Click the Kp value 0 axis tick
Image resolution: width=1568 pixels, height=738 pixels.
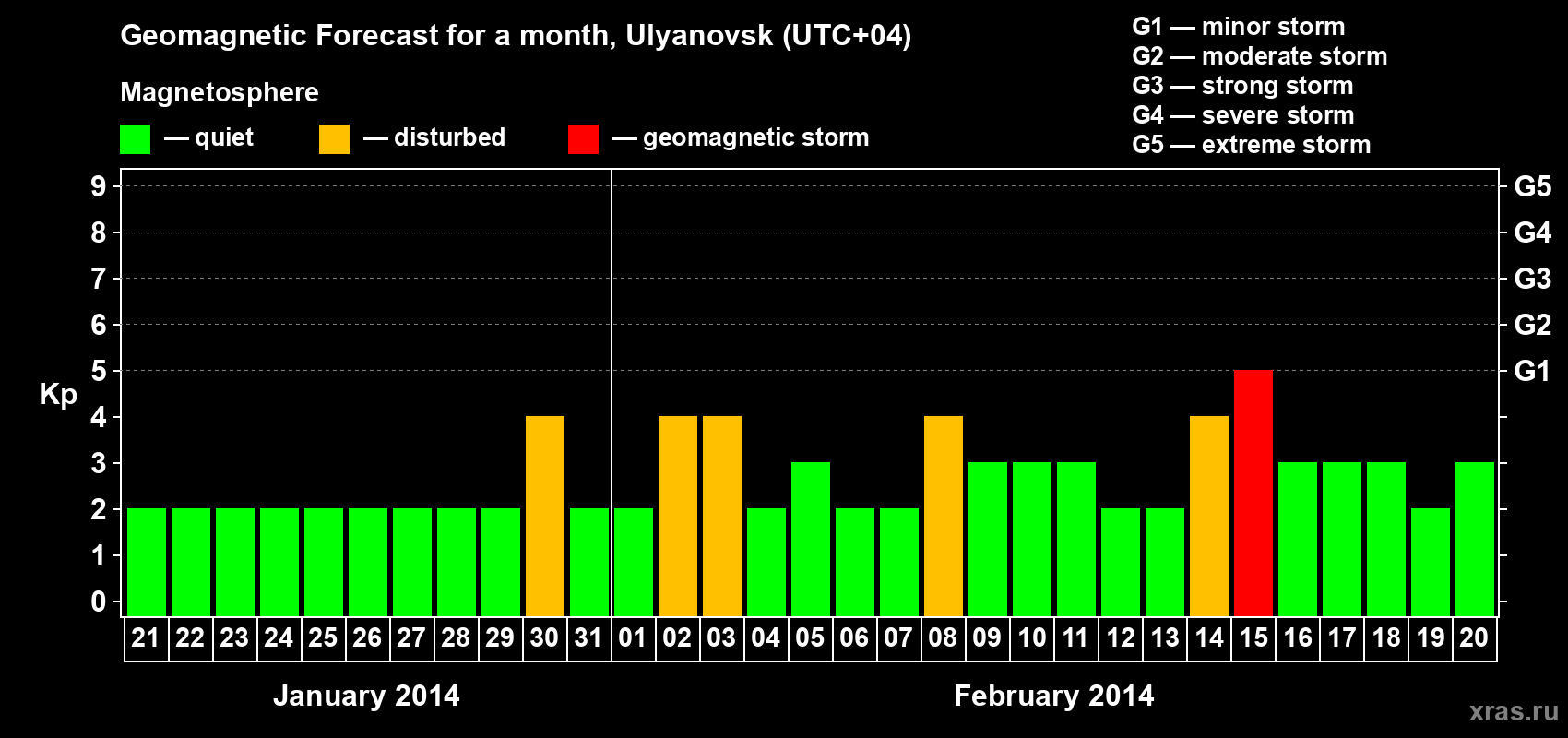(x=99, y=601)
